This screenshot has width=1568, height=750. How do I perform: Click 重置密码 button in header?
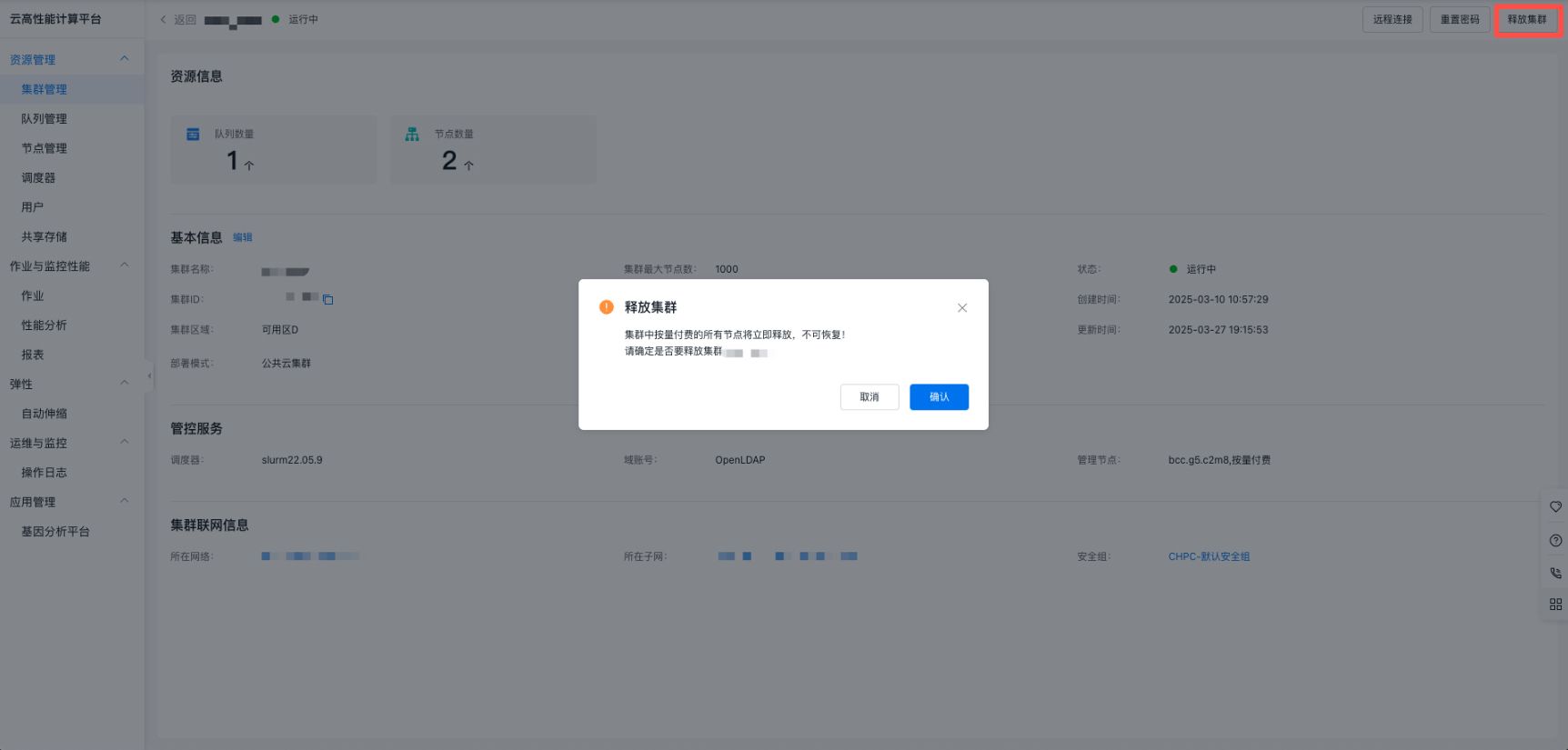[1460, 19]
